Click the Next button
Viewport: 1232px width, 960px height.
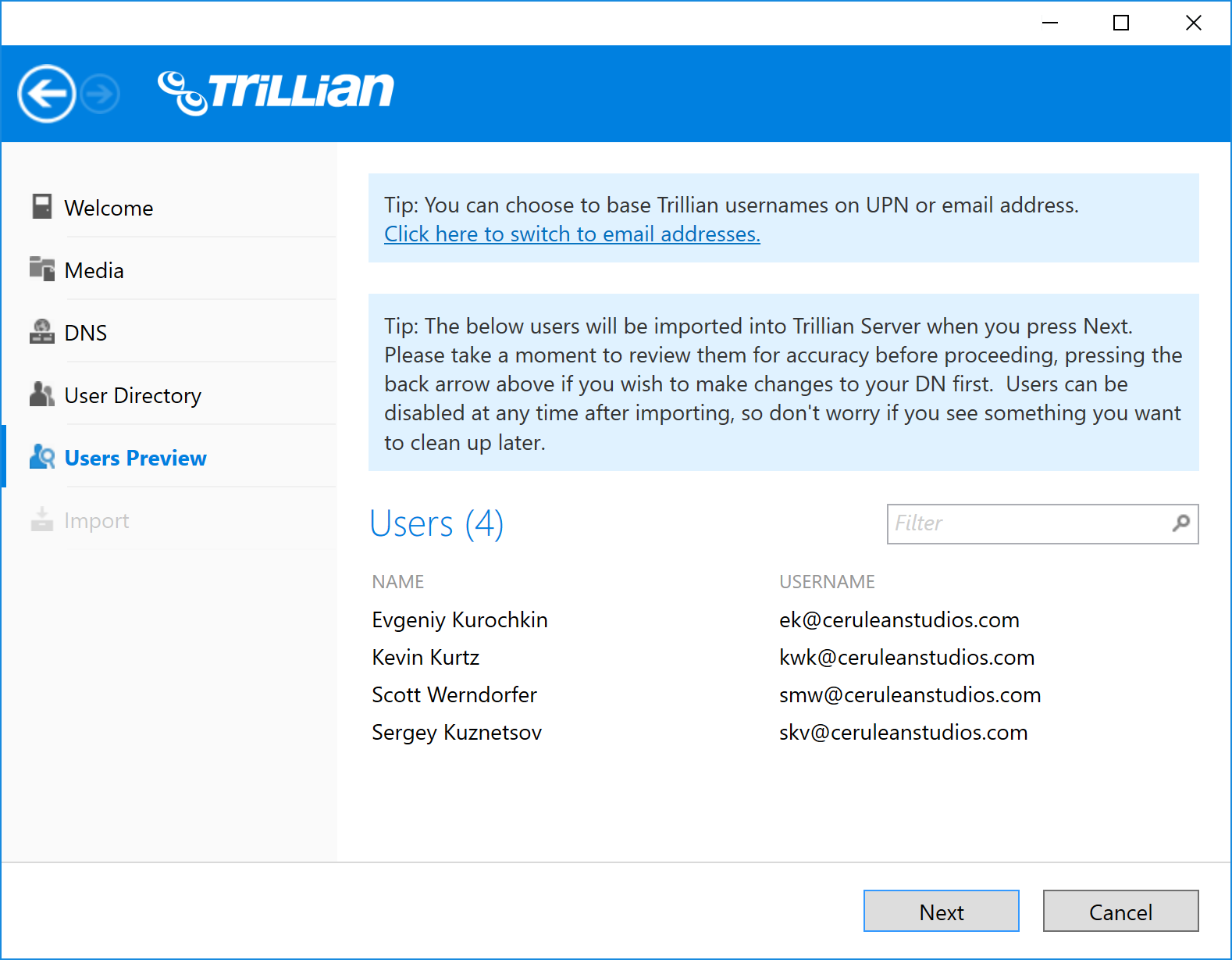coord(942,911)
